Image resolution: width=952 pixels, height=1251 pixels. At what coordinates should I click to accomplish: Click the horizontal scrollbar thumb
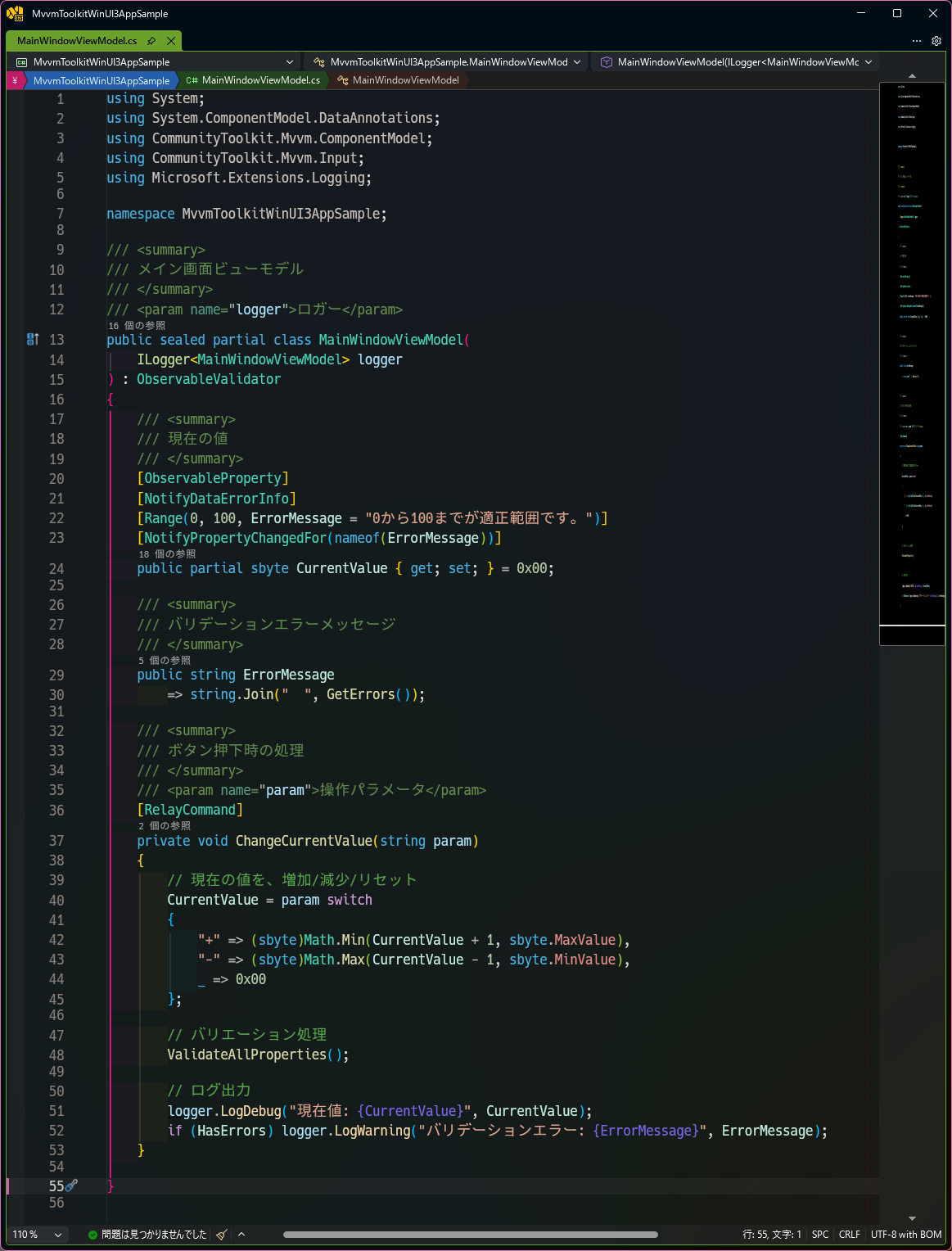pyautogui.click(x=471, y=1235)
